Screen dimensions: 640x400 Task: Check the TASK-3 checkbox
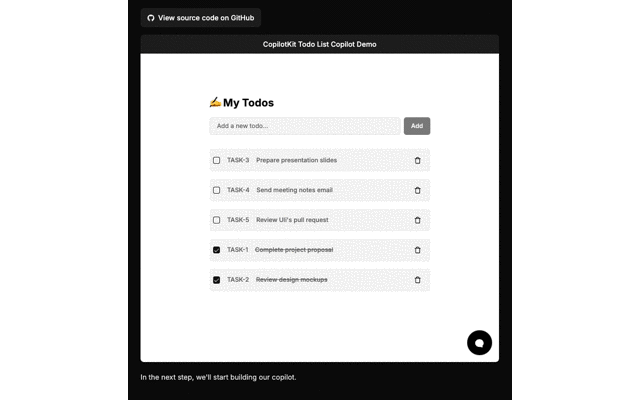216,160
